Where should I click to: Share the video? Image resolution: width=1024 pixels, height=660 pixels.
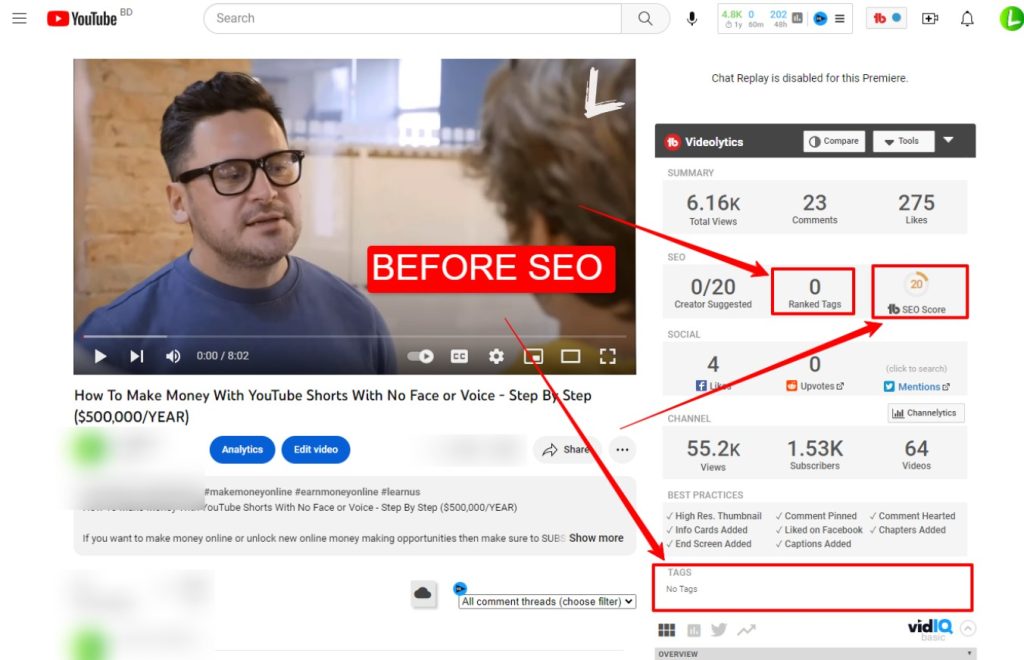pyautogui.click(x=566, y=449)
